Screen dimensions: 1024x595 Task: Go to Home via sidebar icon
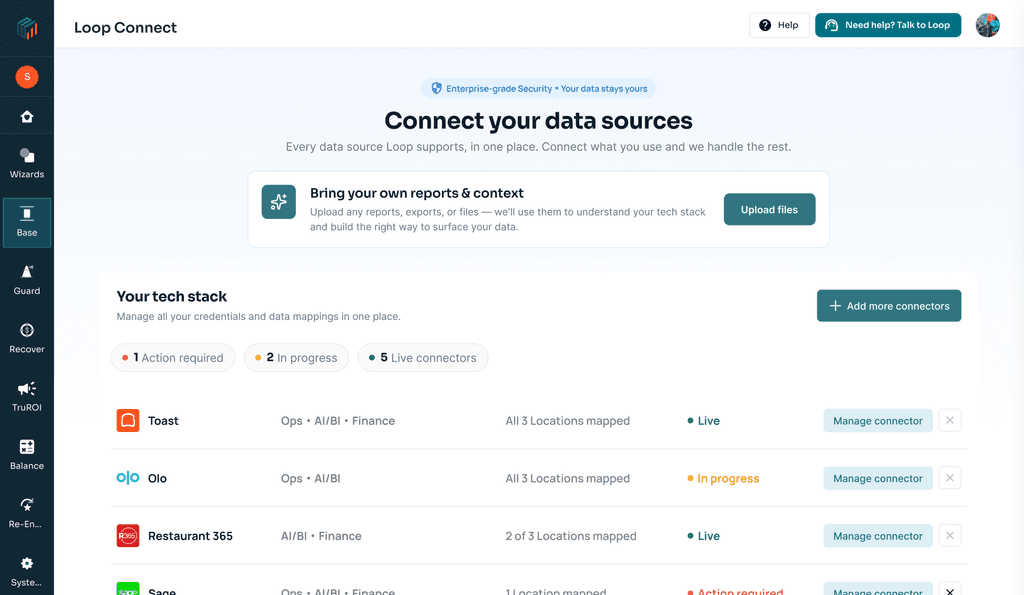(x=27, y=117)
